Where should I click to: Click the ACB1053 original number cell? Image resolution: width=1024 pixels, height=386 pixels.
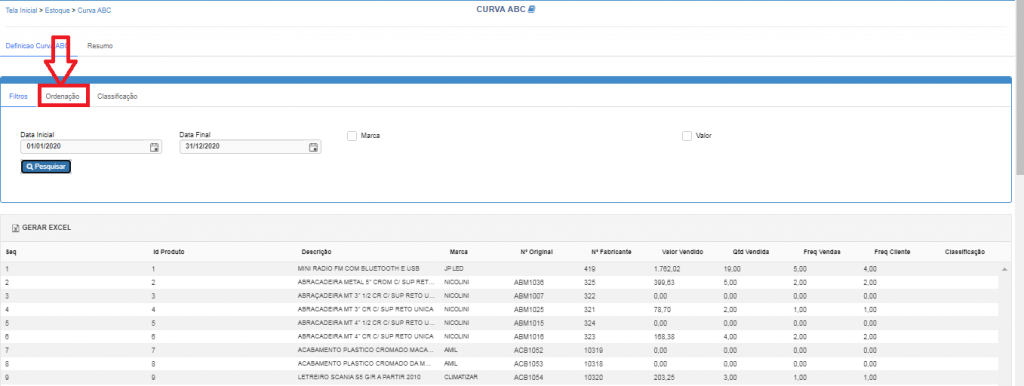point(529,364)
